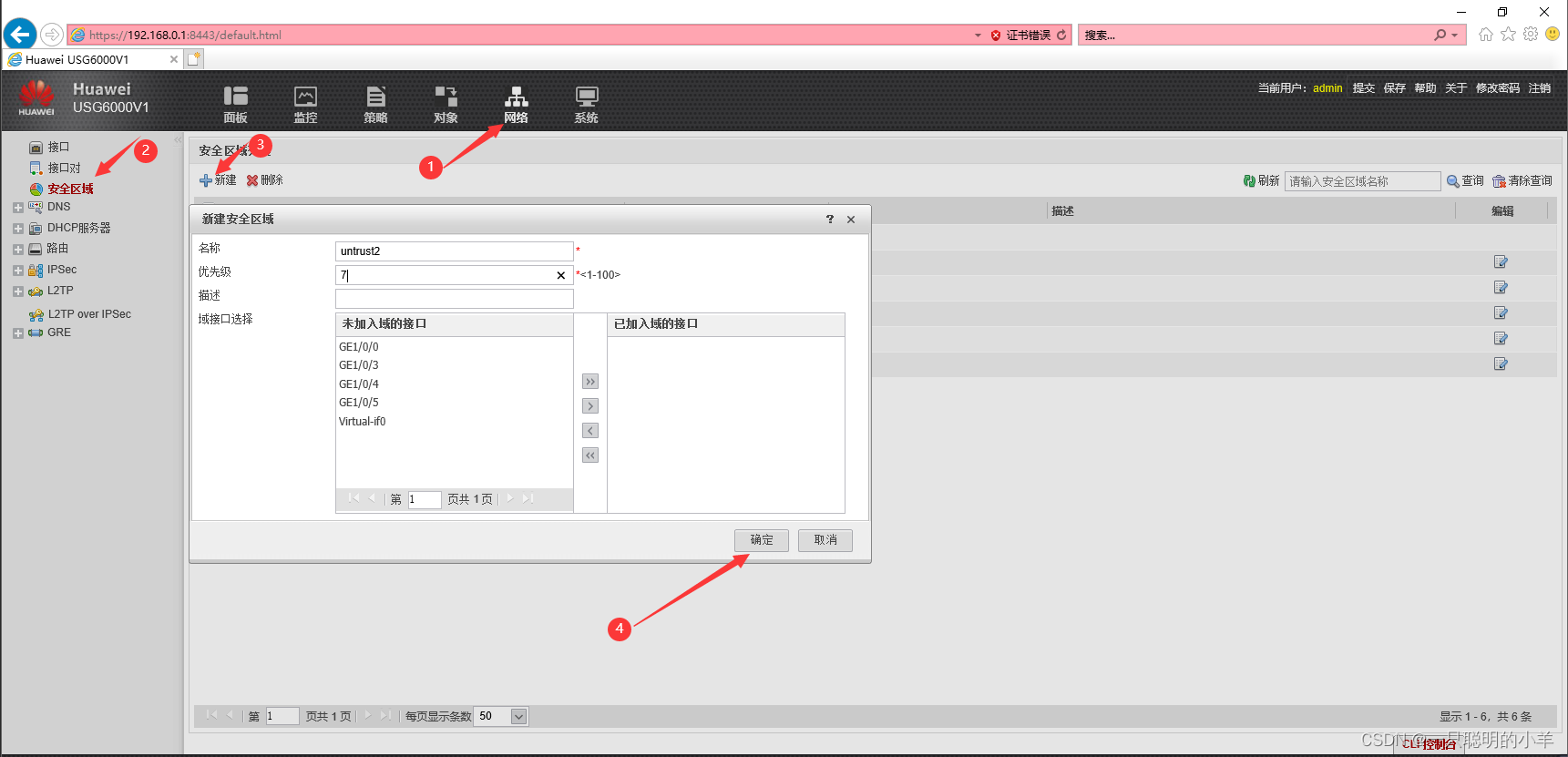Open the 对象 objects section
The width and height of the screenshot is (1568, 757).
click(x=446, y=105)
